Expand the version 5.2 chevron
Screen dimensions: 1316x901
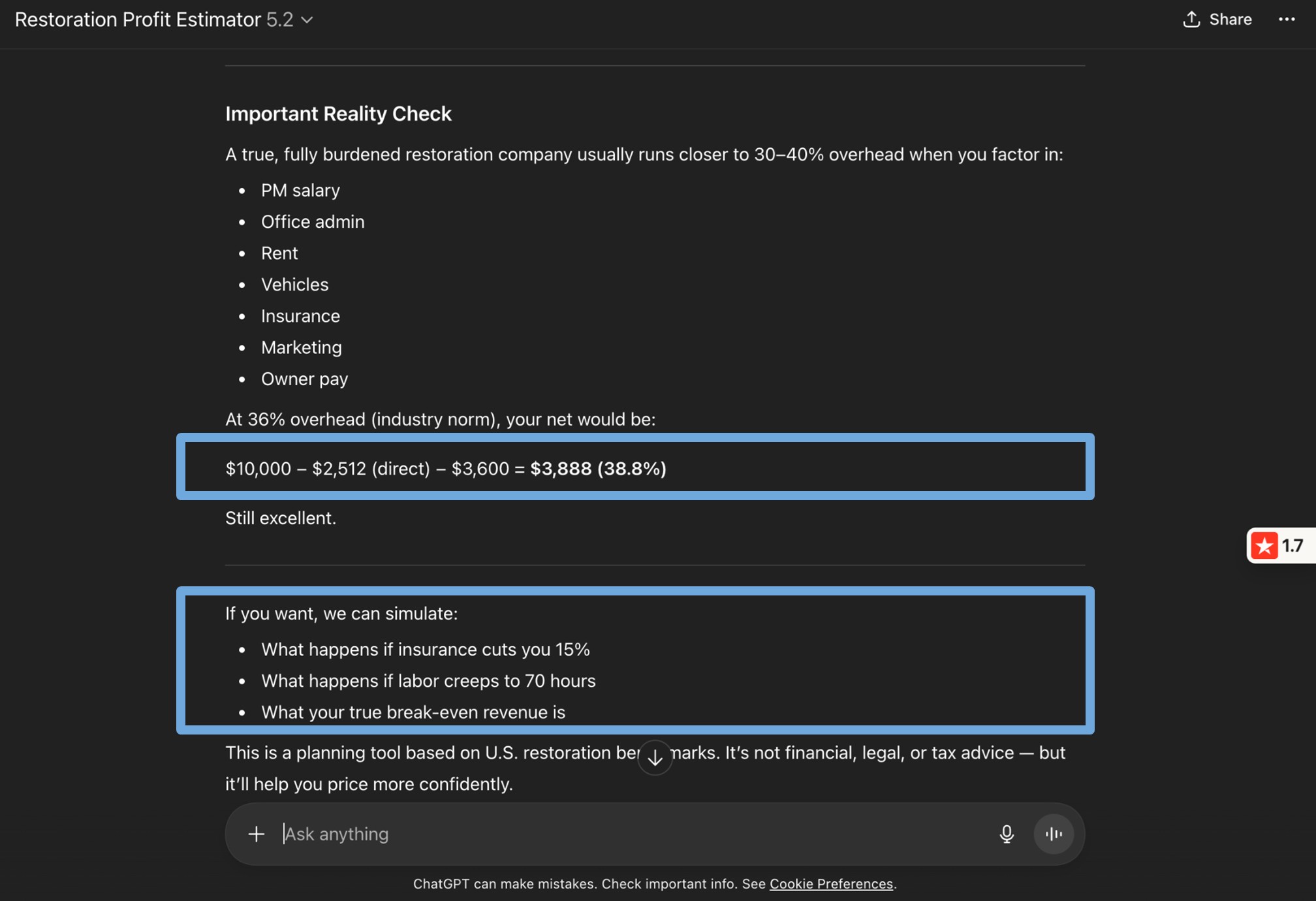[x=307, y=20]
